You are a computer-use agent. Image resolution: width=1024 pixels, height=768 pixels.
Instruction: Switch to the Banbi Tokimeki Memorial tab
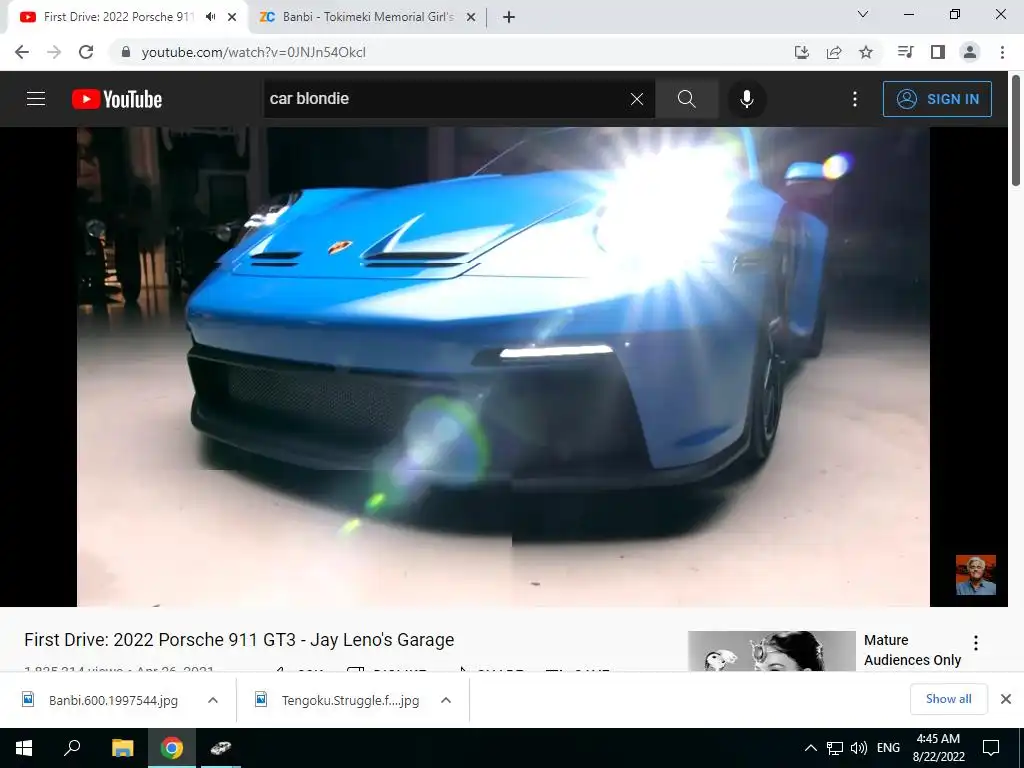368,17
